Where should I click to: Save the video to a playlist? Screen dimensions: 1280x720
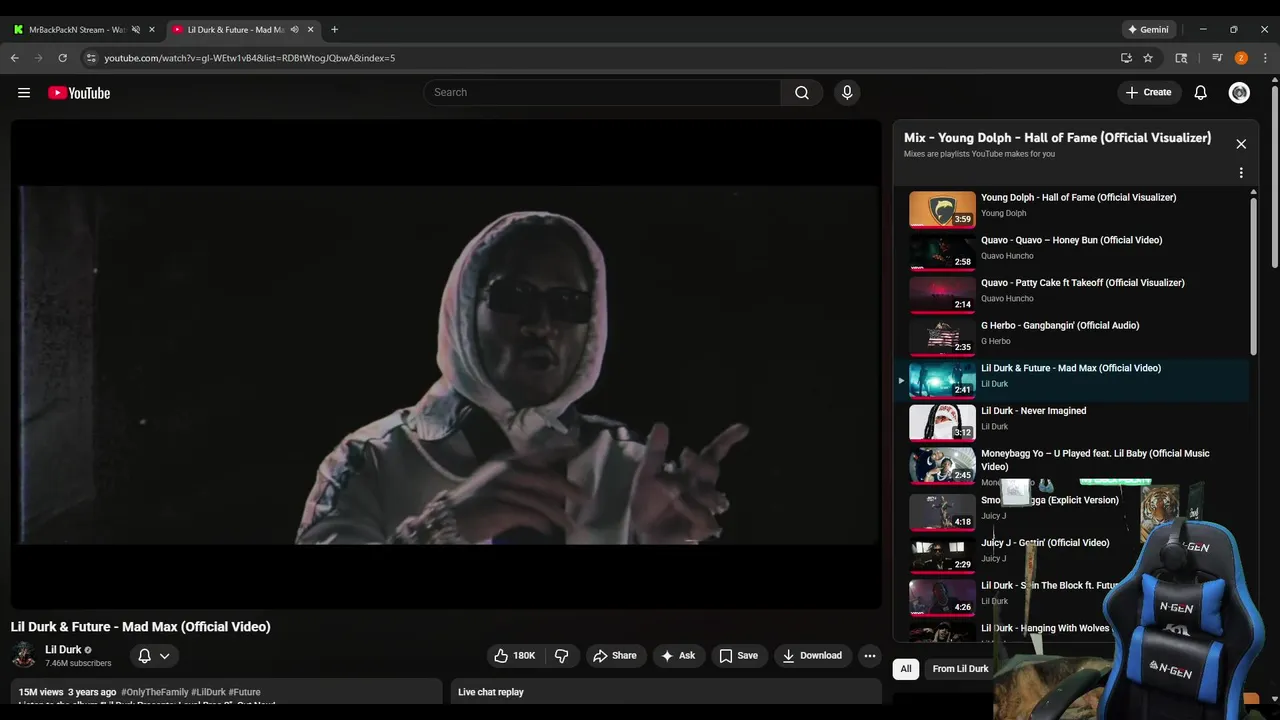738,656
